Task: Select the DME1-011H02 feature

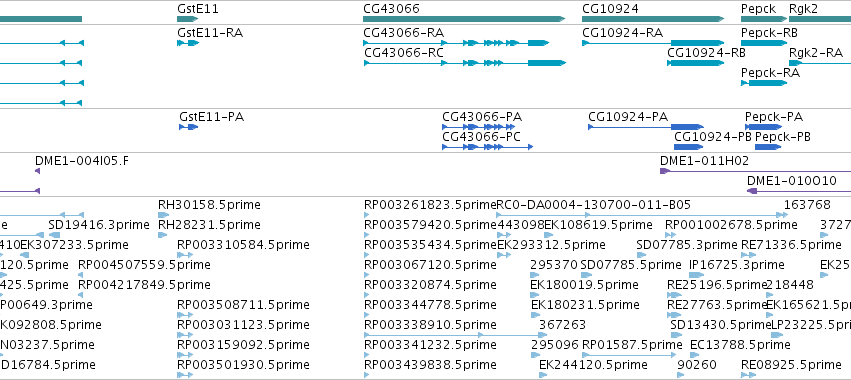Action: 755,171
